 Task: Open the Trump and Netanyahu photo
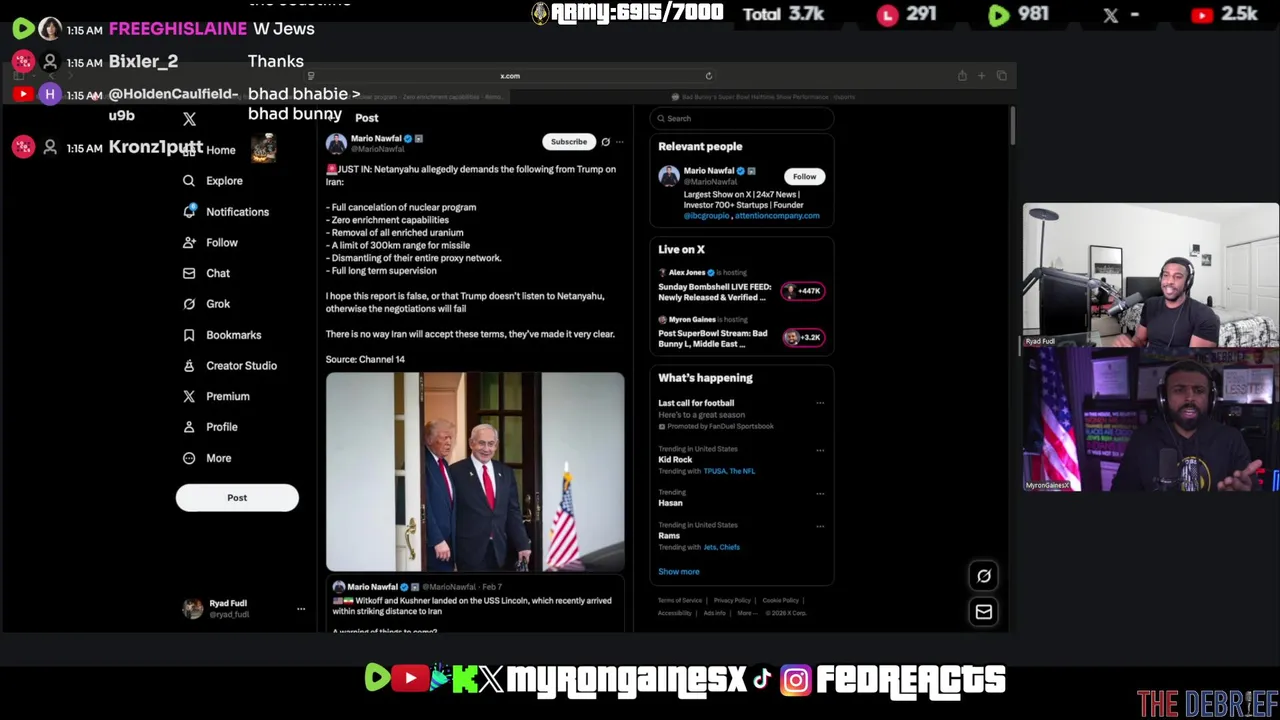pyautogui.click(x=475, y=472)
